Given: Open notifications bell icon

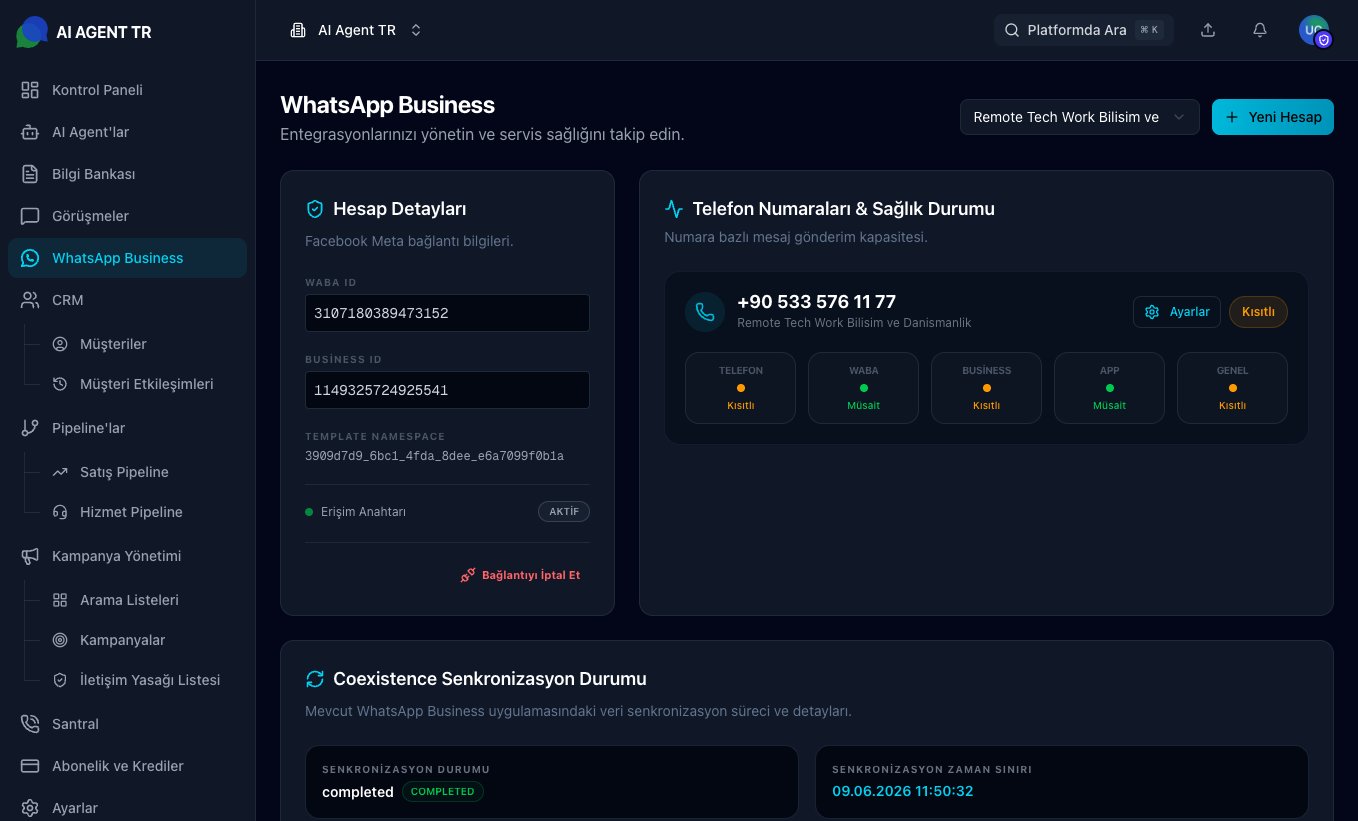Looking at the screenshot, I should [x=1260, y=30].
